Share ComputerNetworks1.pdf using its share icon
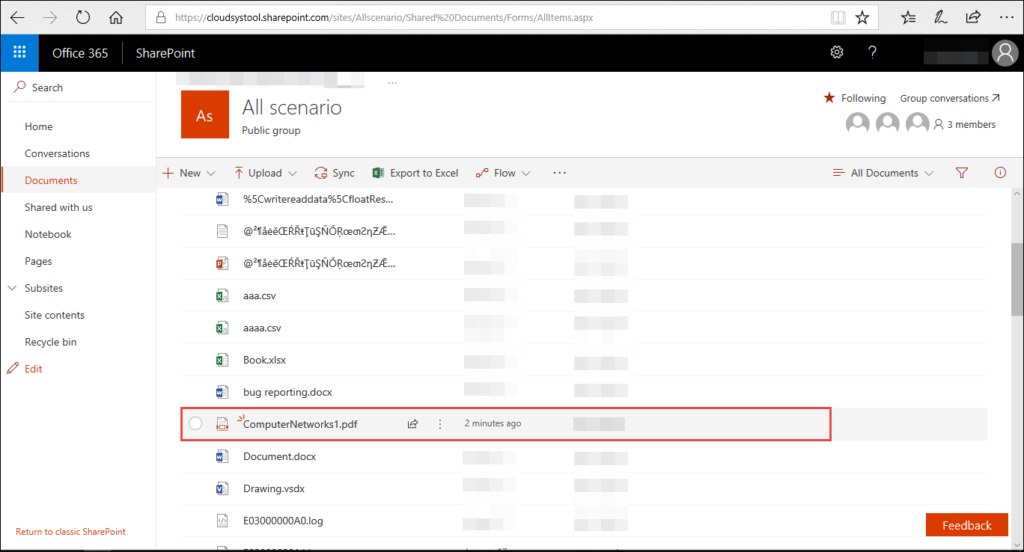Screen dimensions: 1024x552 click(x=413, y=424)
